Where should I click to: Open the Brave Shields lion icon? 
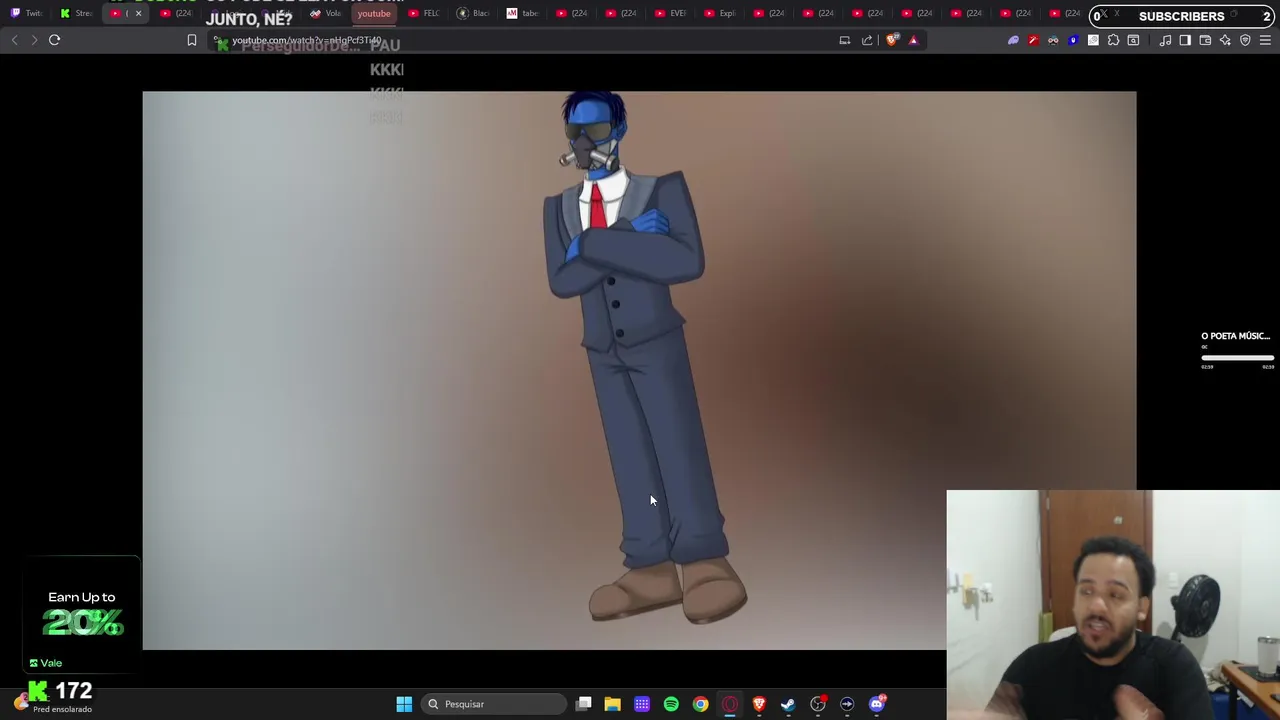tap(892, 40)
